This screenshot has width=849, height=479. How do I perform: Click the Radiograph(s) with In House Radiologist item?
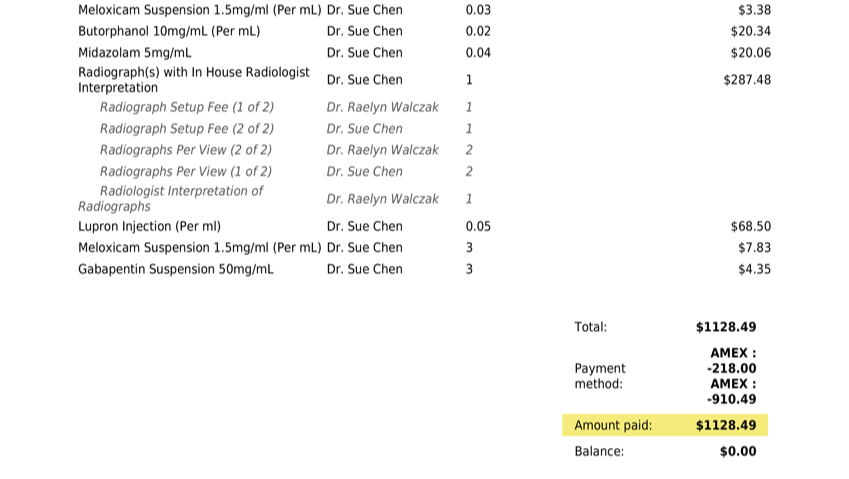pos(194,80)
